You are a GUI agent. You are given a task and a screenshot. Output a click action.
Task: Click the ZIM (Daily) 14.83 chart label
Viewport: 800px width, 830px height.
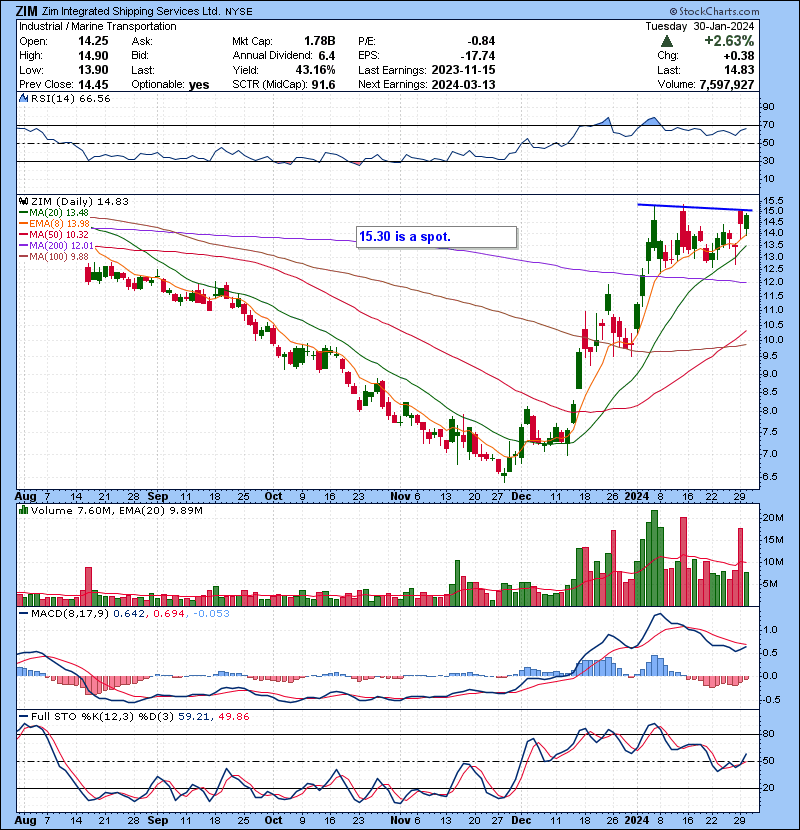point(79,201)
